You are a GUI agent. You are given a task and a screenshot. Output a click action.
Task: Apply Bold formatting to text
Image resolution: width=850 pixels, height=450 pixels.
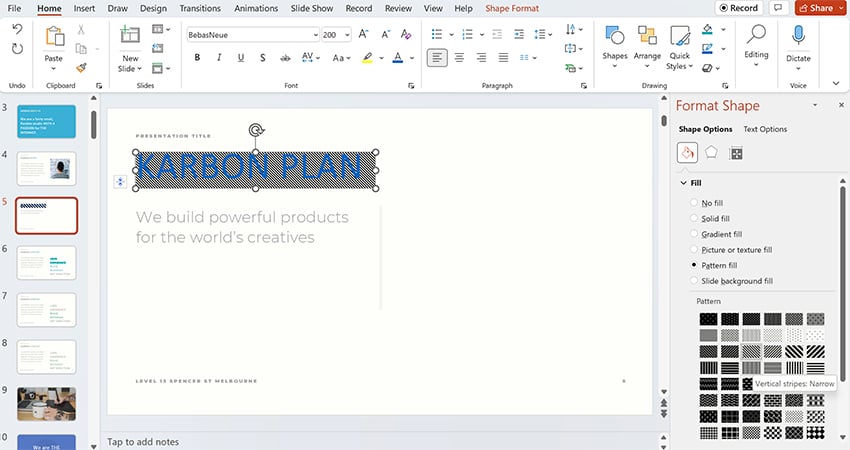point(197,58)
